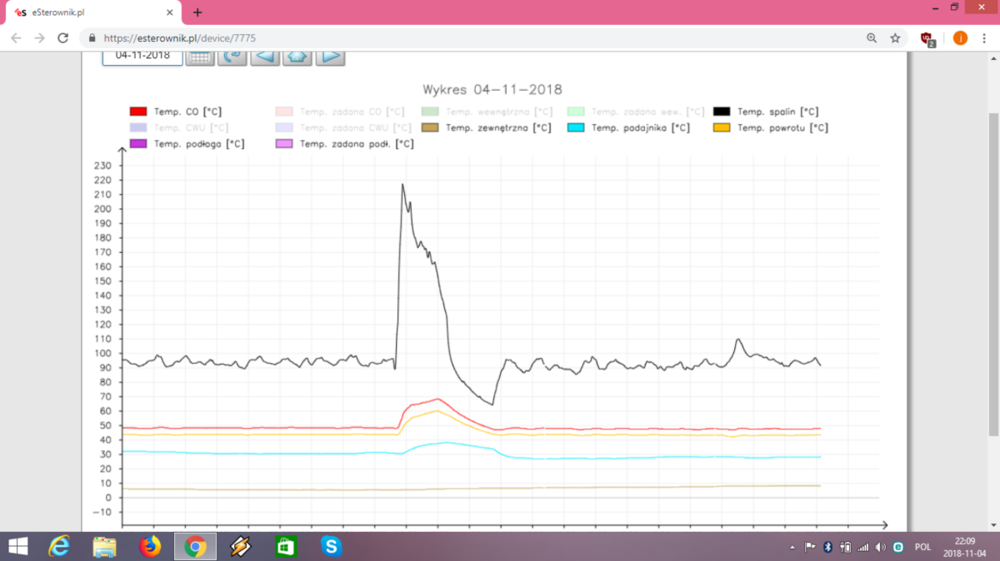Click the home icon between chart arrows

click(x=298, y=56)
